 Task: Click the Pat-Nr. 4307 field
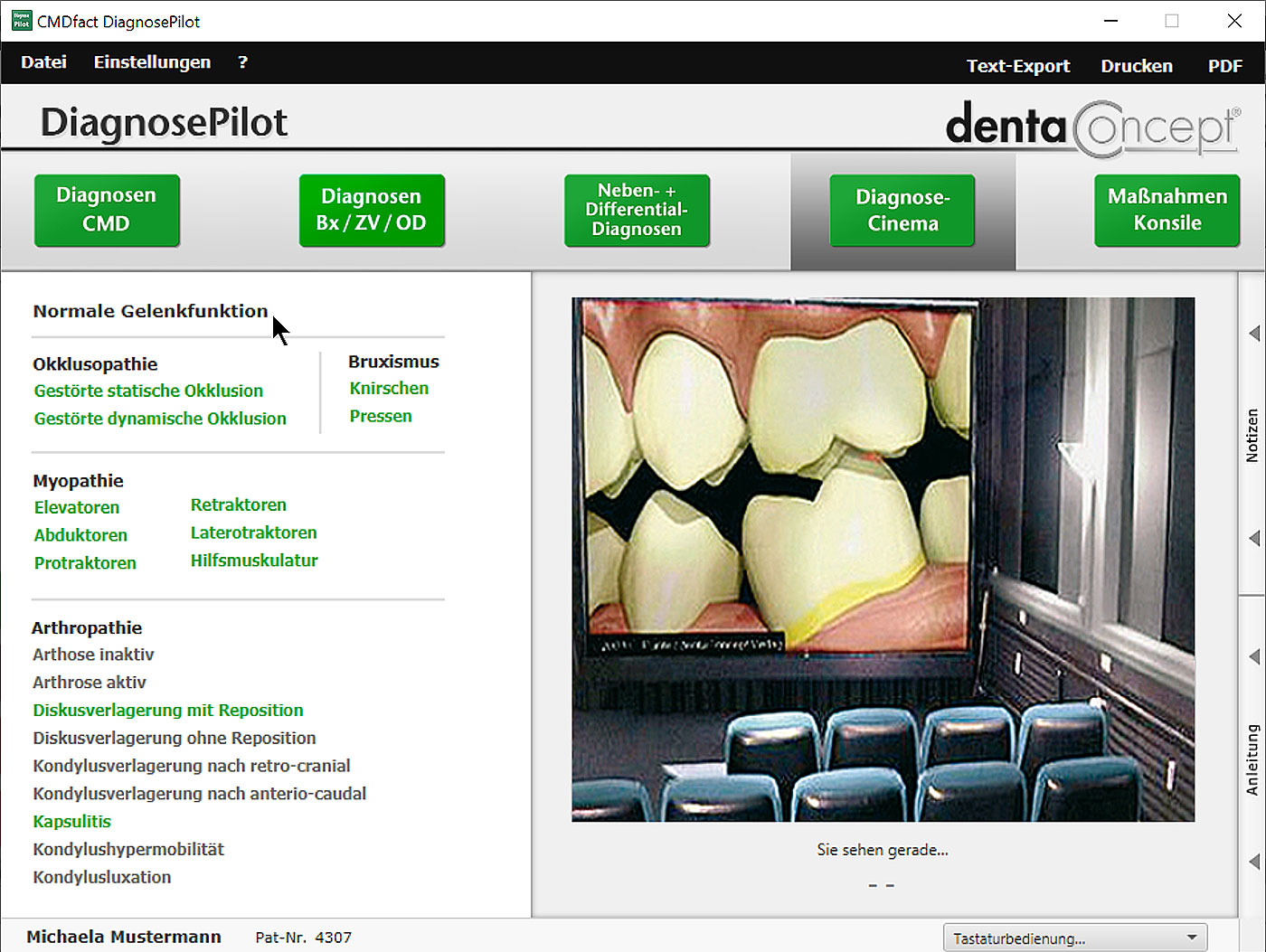(304, 938)
